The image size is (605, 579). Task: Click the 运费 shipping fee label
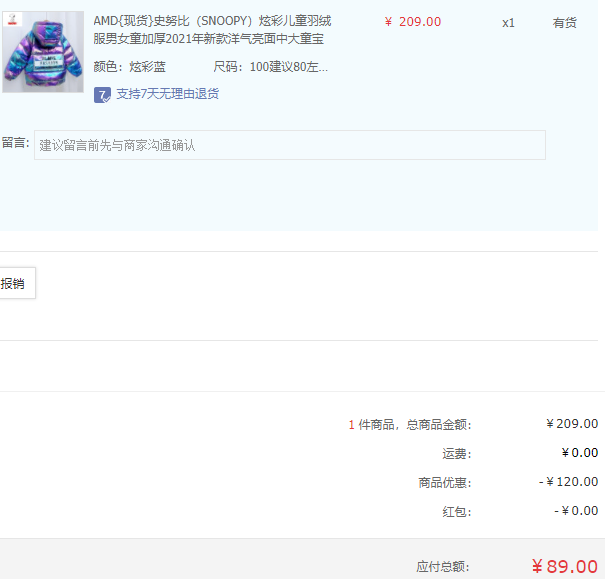point(456,454)
